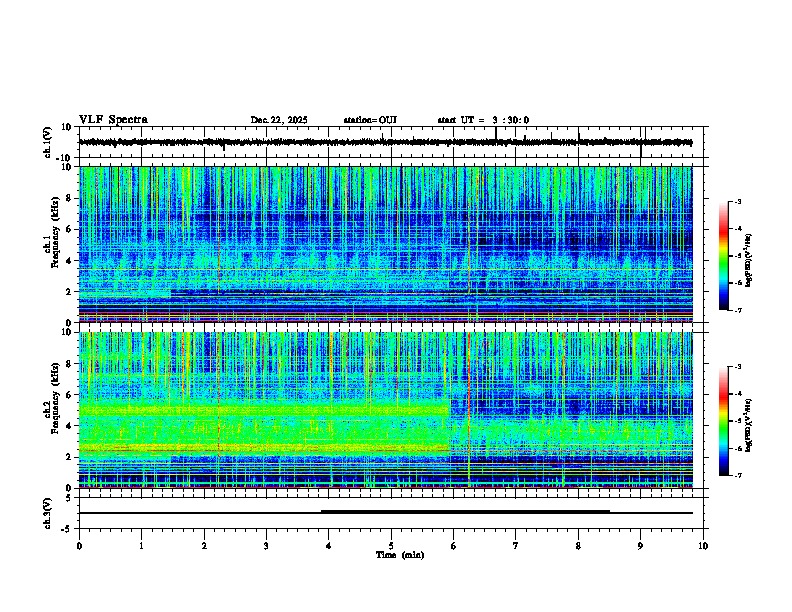Viewport: 792px width, 612px height.
Task: Click the log(PSD) label beside lower color bar
Action: [749, 425]
